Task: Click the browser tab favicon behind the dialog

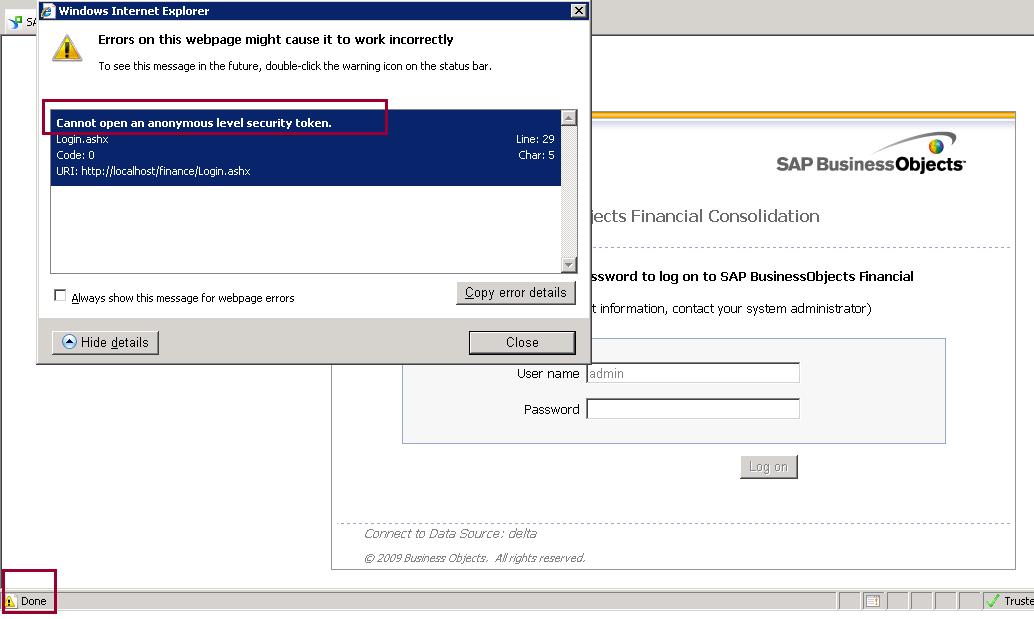Action: pos(15,22)
